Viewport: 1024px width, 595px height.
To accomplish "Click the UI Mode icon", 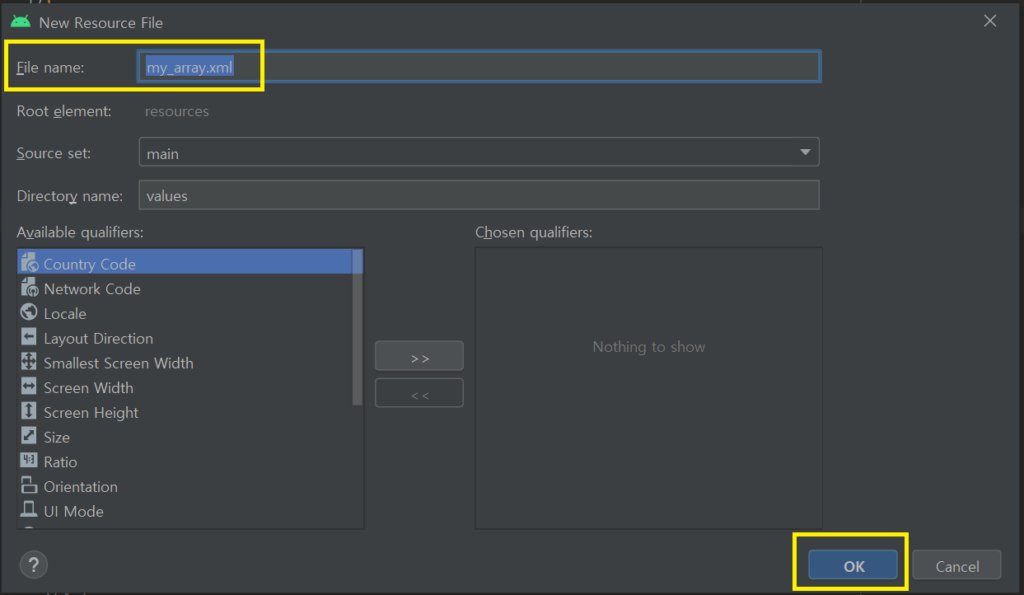I will [x=28, y=511].
